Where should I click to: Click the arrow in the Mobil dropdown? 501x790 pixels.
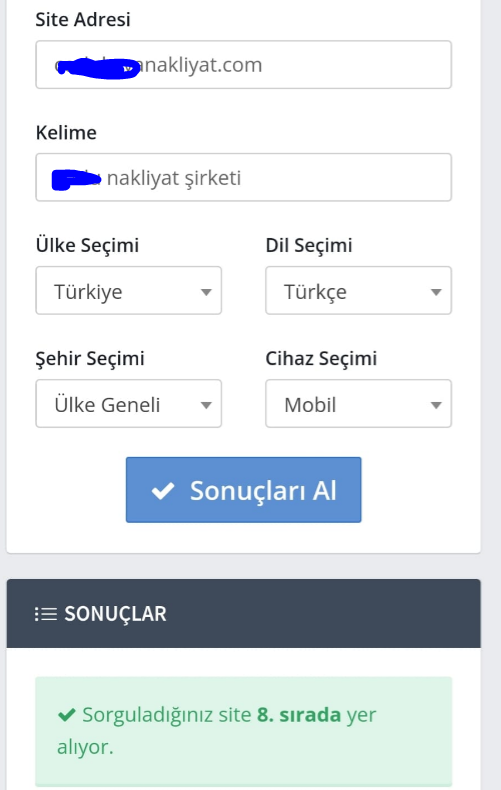pyautogui.click(x=436, y=405)
